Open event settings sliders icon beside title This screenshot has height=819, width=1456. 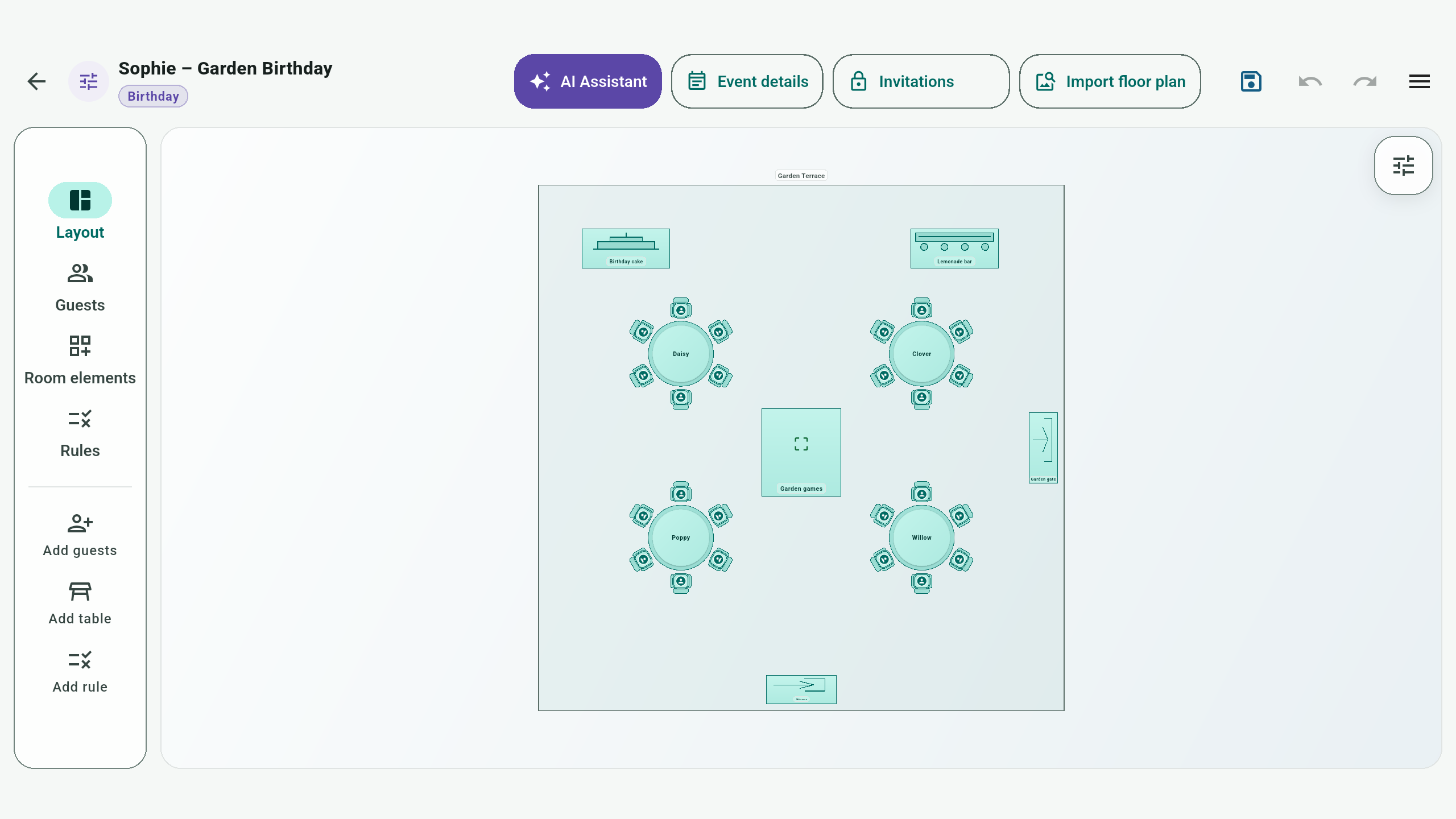point(89,81)
